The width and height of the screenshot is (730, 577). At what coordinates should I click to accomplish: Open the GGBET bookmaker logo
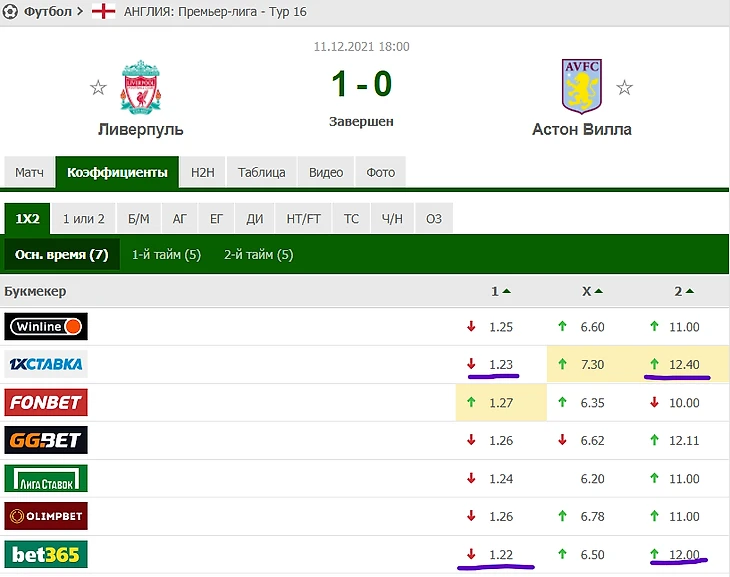pos(46,440)
